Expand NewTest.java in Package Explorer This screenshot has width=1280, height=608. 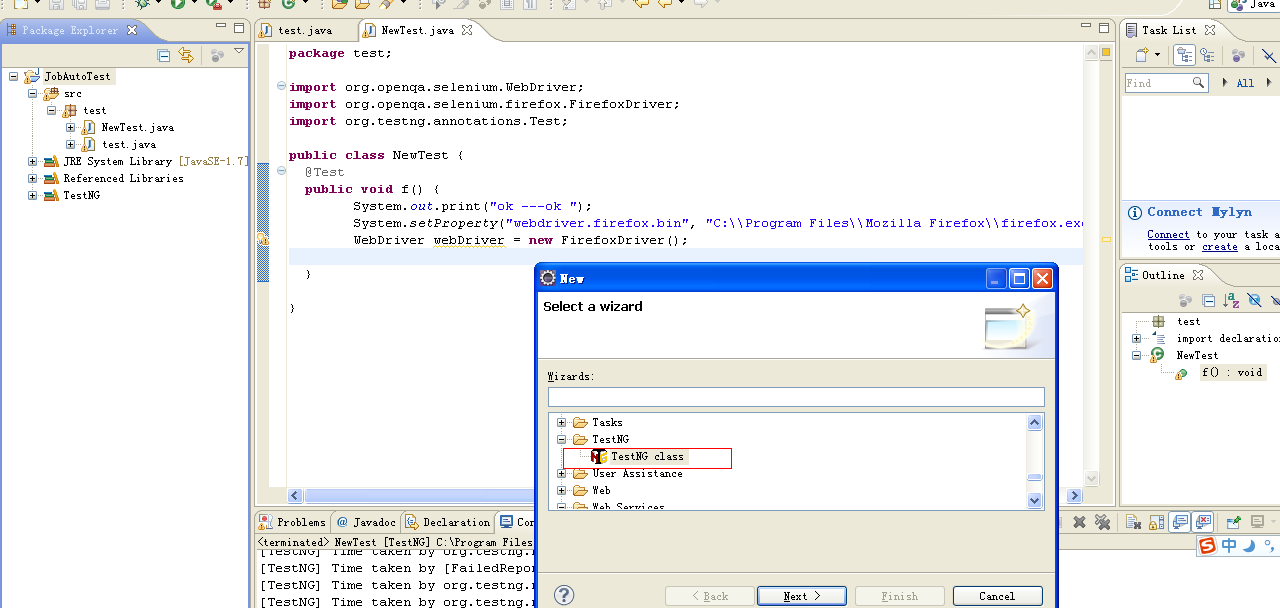pos(71,127)
